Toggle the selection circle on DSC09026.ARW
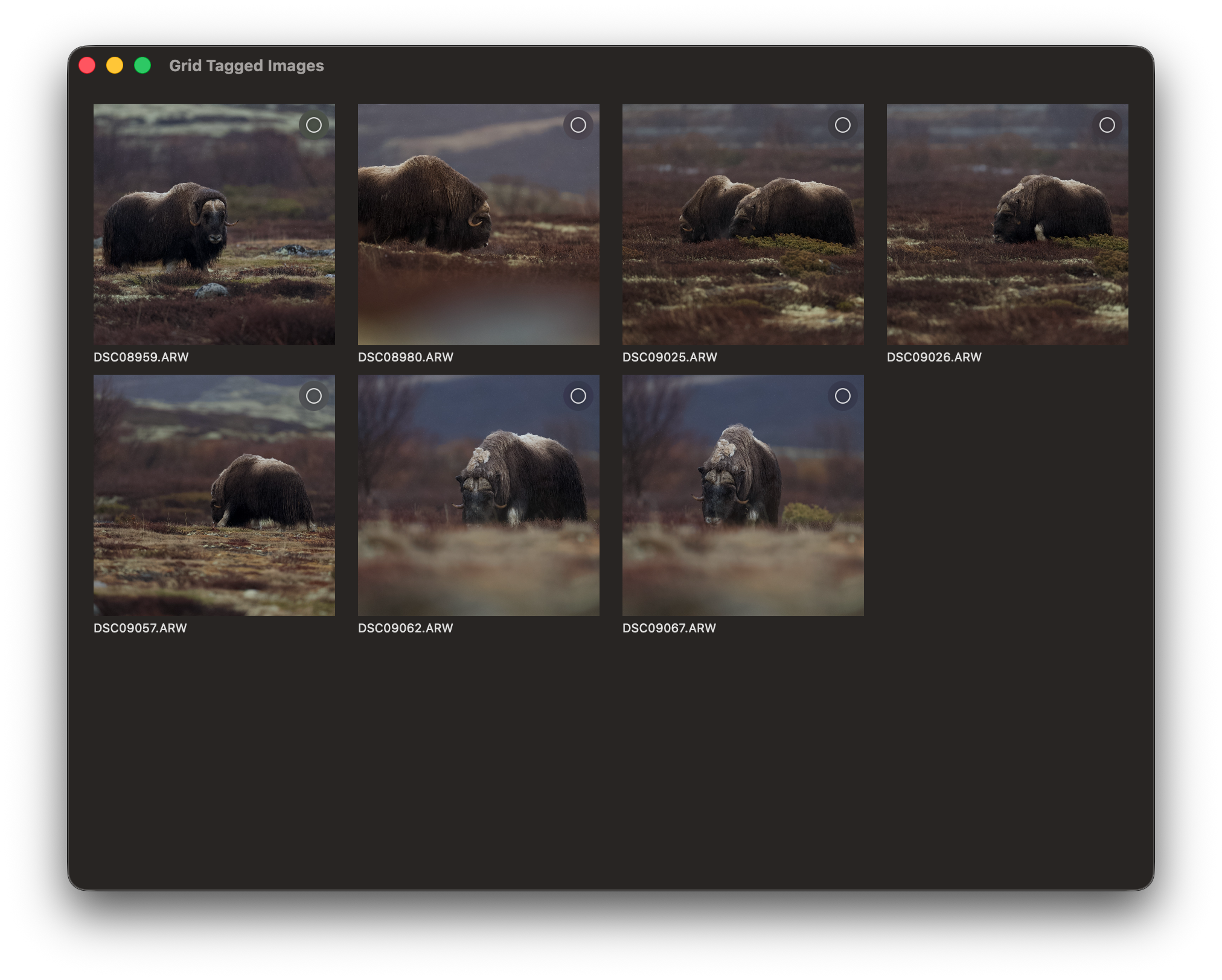 1107,125
